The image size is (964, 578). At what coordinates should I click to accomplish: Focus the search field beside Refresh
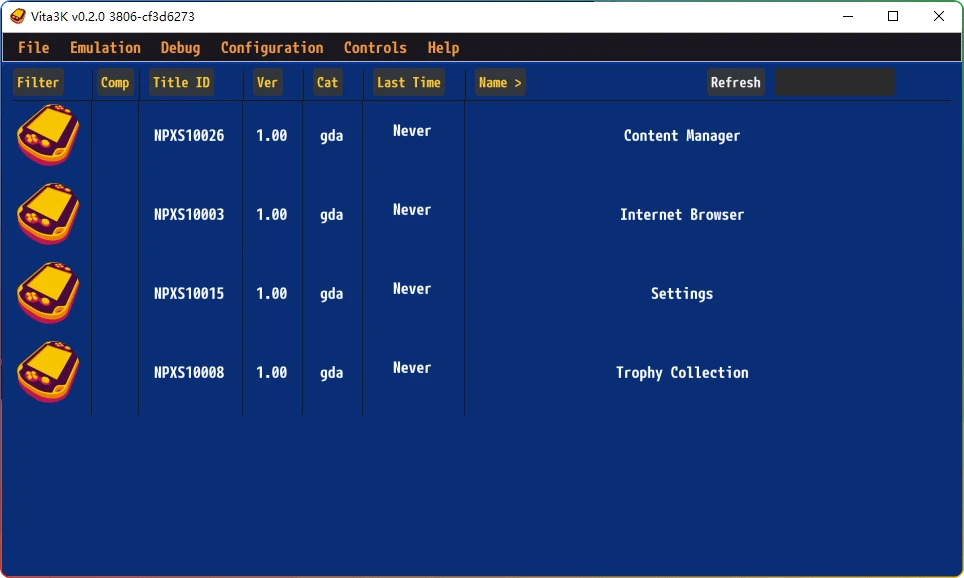point(834,82)
